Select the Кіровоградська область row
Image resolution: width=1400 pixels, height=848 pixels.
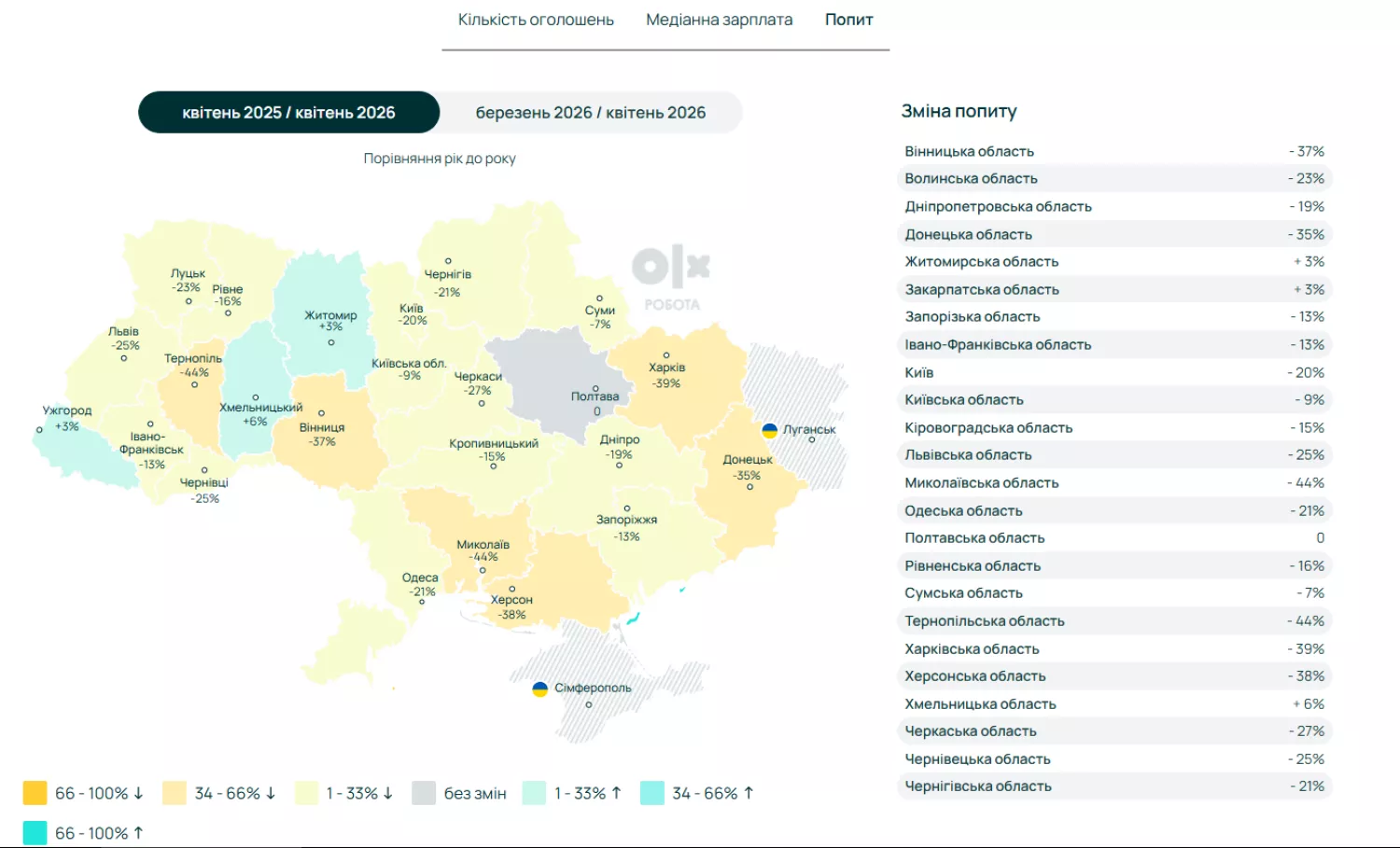pyautogui.click(x=1114, y=427)
